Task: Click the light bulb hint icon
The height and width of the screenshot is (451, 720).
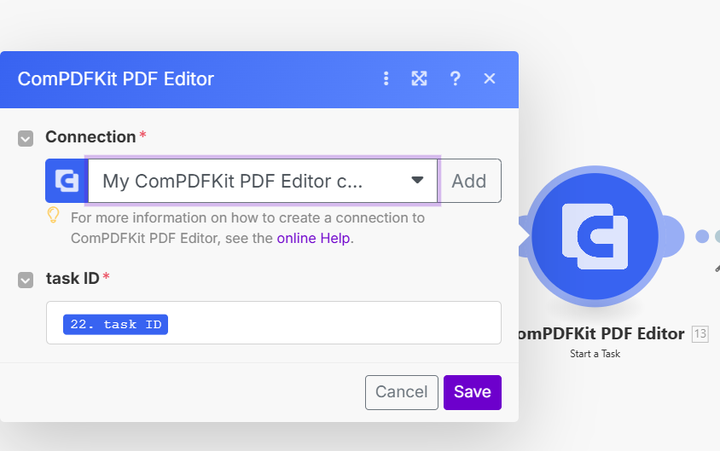Action: 53,215
